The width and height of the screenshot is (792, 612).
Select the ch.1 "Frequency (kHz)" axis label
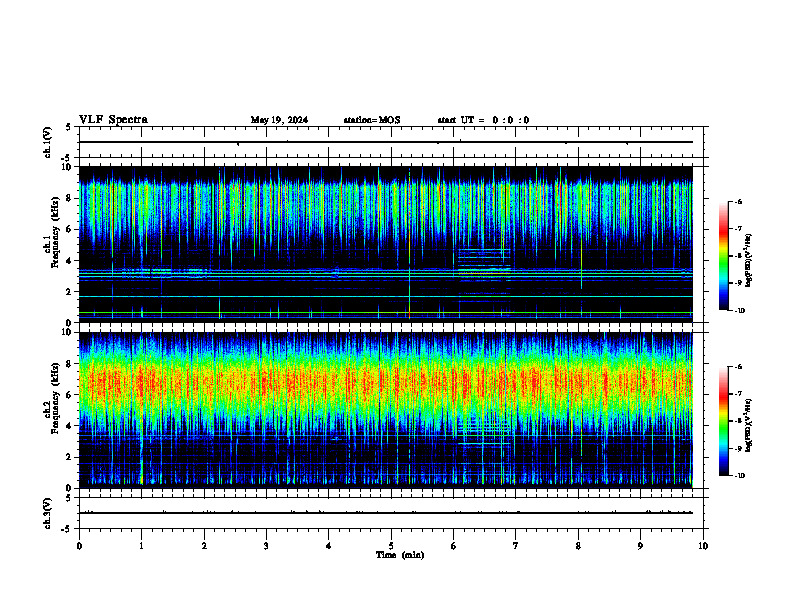[55, 232]
